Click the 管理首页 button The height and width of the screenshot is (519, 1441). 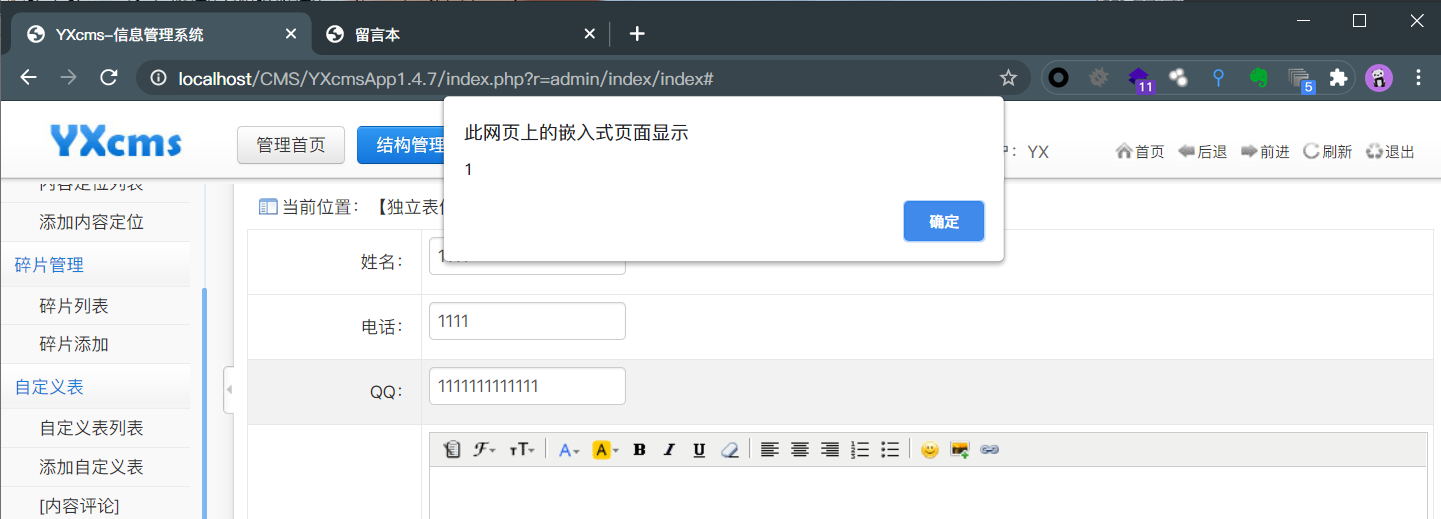click(x=291, y=145)
